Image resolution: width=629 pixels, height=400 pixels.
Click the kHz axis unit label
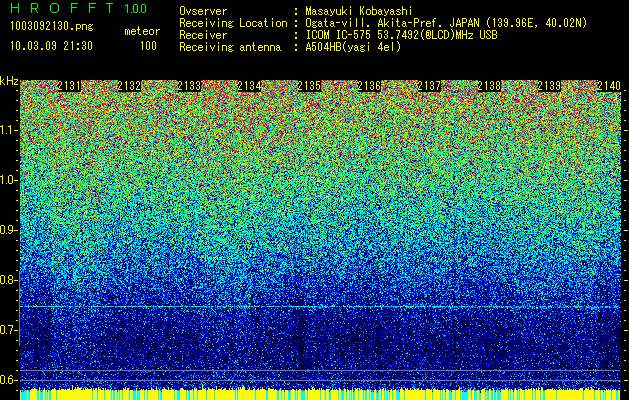[x=9, y=81]
